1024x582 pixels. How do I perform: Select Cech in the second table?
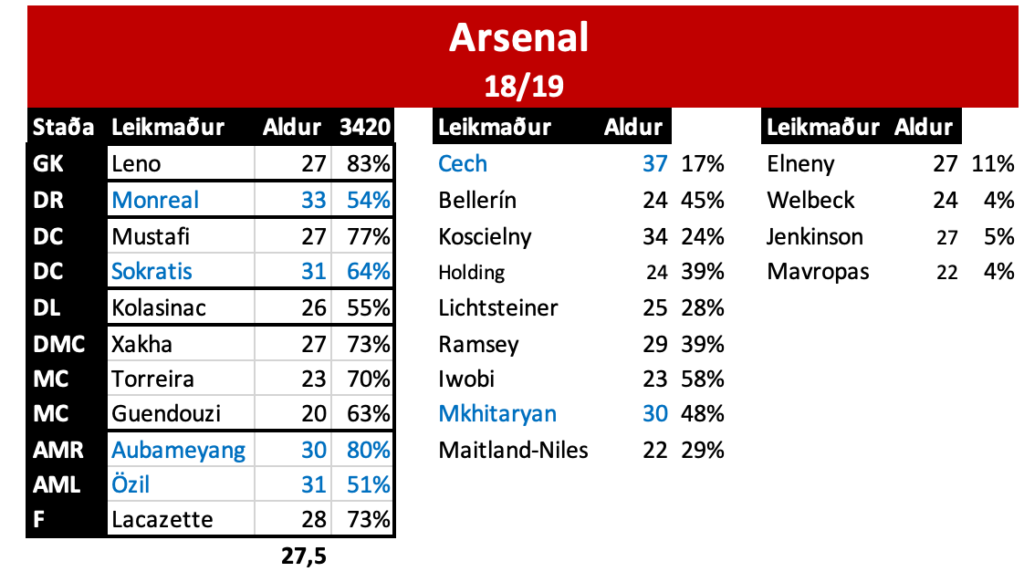click(462, 163)
